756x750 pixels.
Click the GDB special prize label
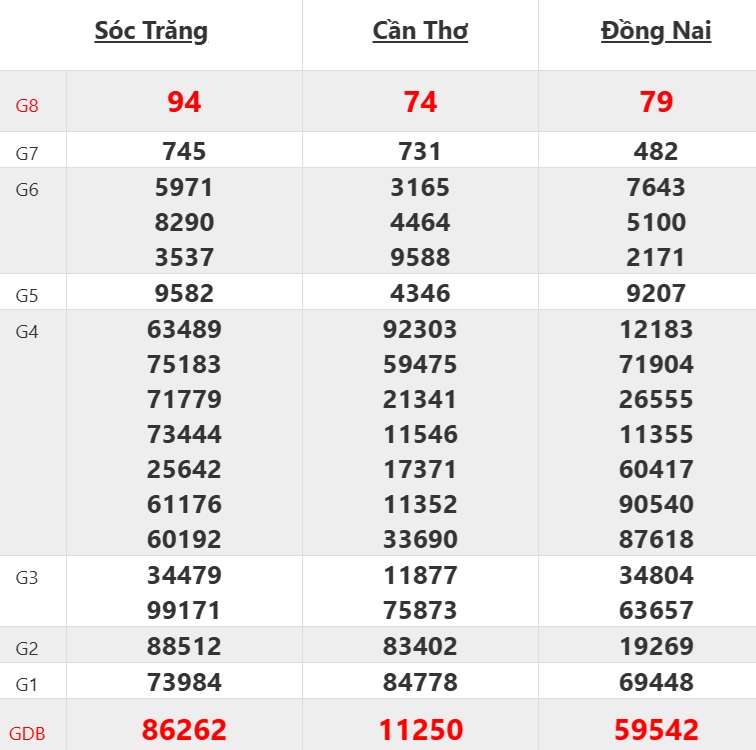tap(27, 732)
